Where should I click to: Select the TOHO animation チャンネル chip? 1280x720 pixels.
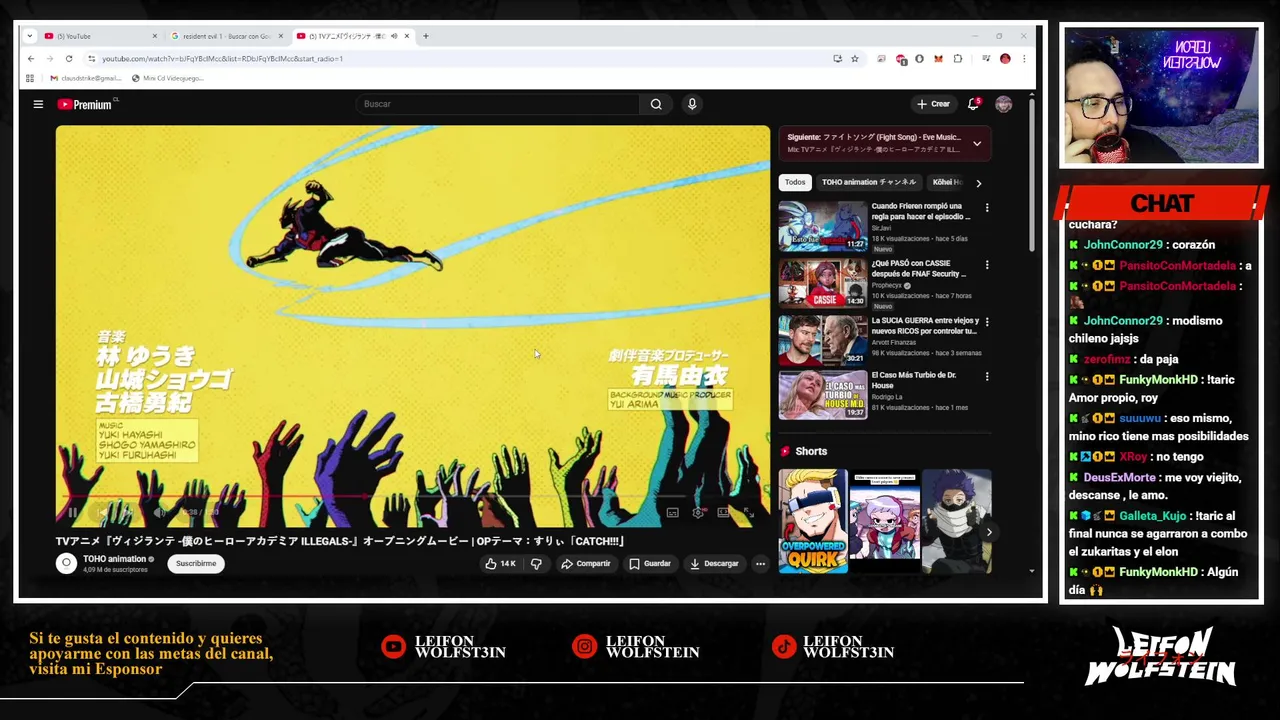coord(868,182)
